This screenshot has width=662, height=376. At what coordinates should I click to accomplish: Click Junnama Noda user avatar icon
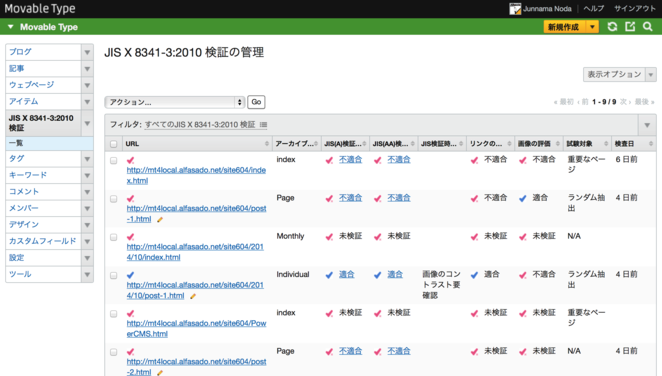click(x=515, y=9)
